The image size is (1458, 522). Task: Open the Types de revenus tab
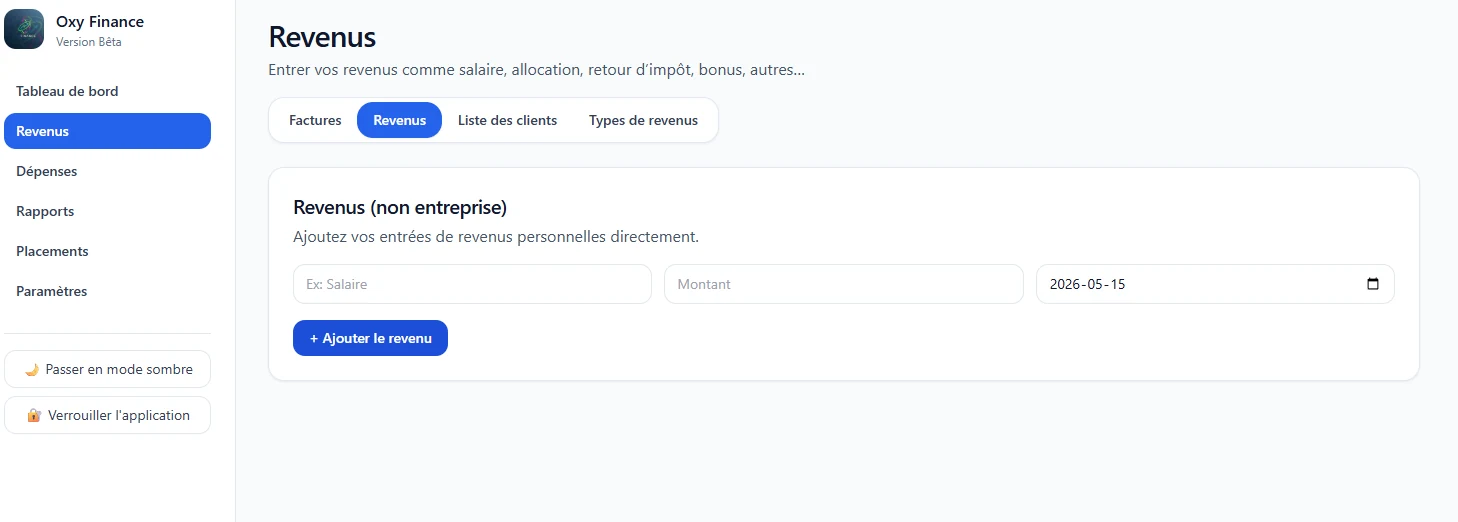pos(644,120)
